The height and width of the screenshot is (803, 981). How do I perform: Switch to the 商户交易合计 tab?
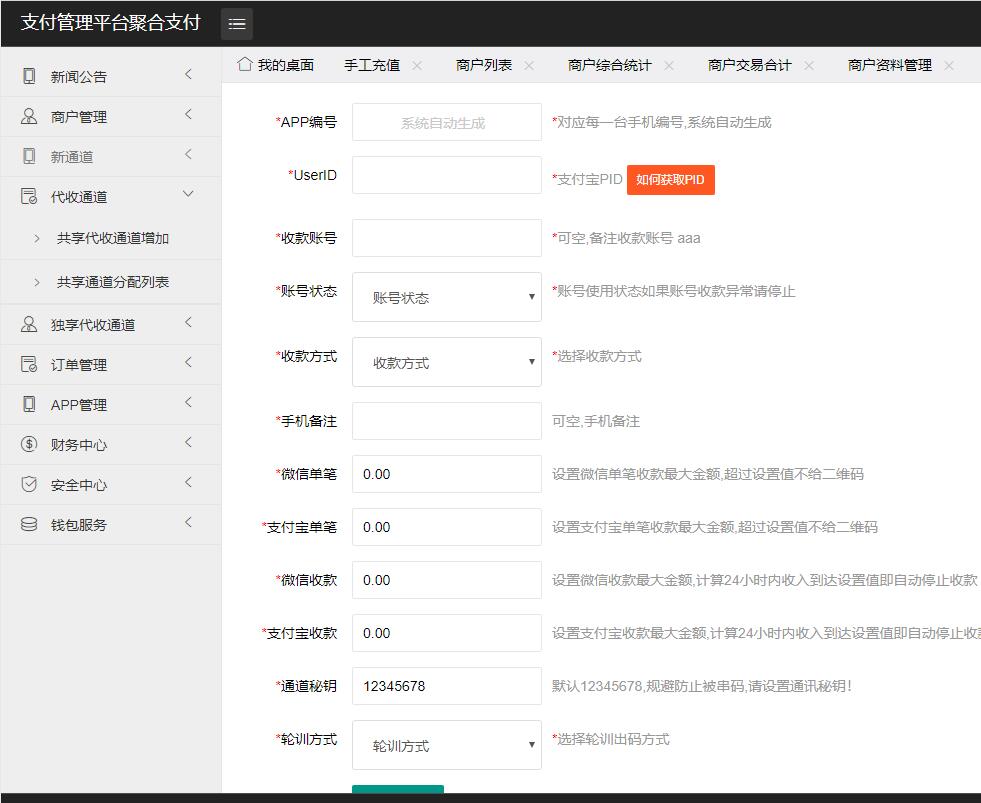point(749,65)
